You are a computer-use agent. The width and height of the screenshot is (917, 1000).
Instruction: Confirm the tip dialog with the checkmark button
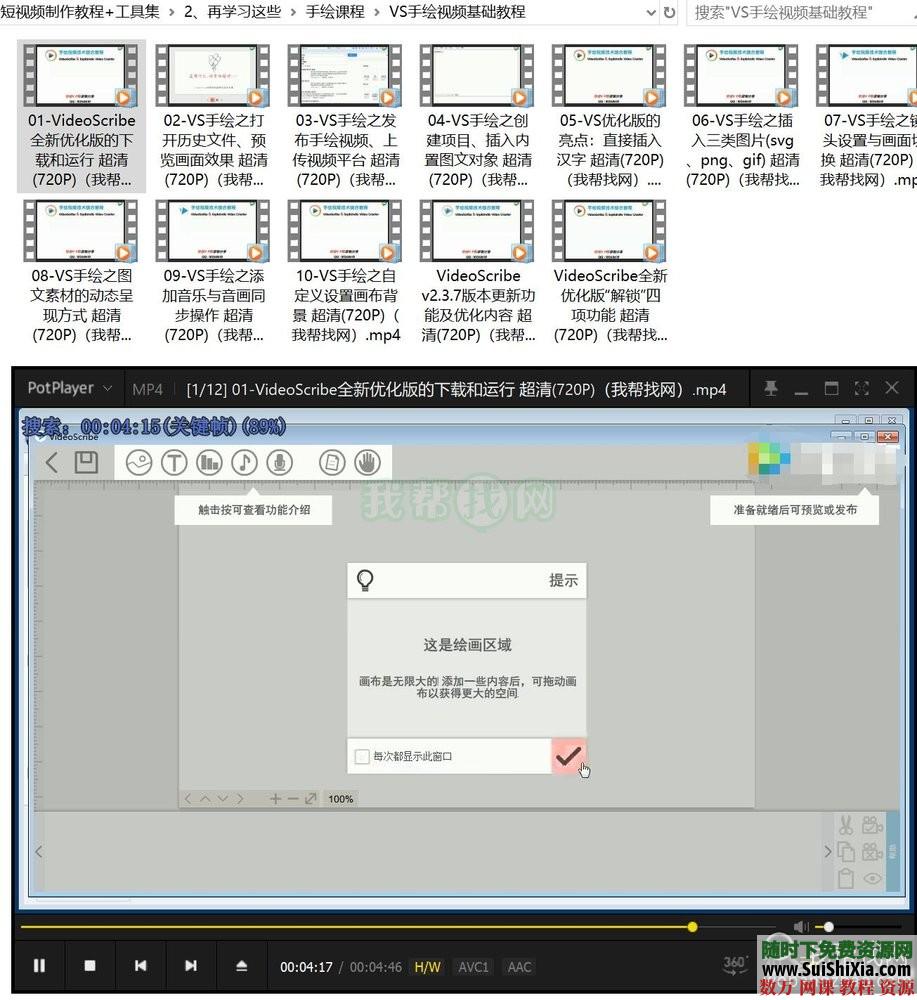569,757
